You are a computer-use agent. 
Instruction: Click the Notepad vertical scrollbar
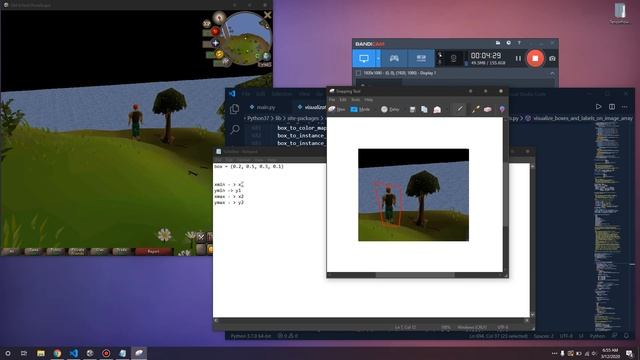(532, 240)
